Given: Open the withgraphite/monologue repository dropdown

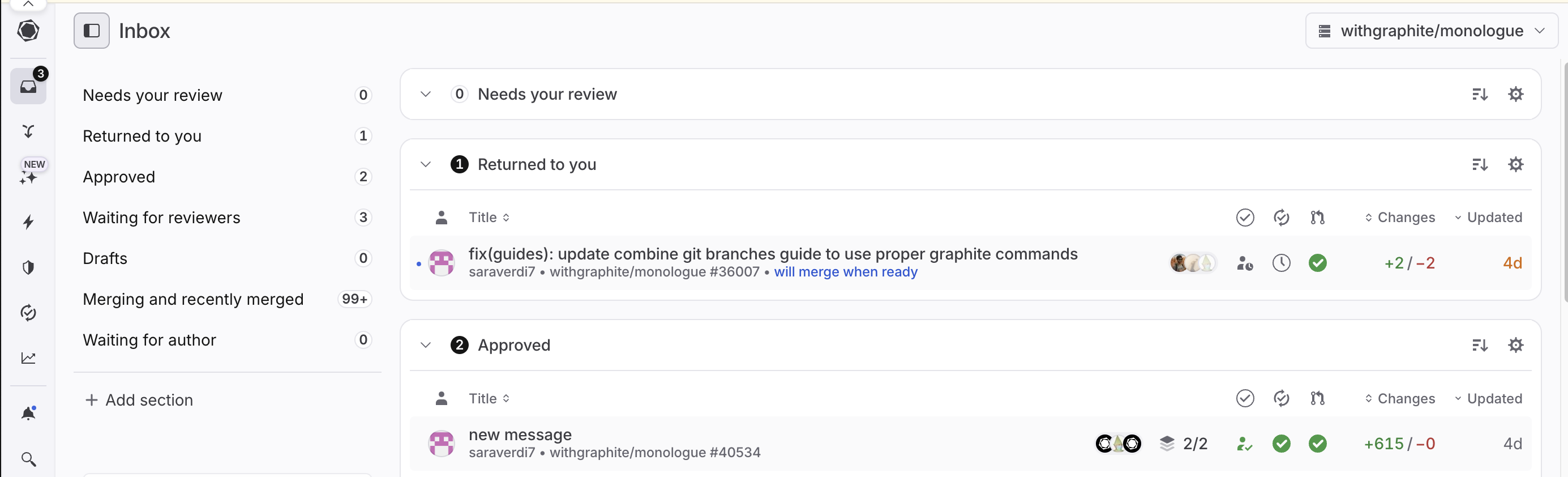Looking at the screenshot, I should pyautogui.click(x=1432, y=31).
